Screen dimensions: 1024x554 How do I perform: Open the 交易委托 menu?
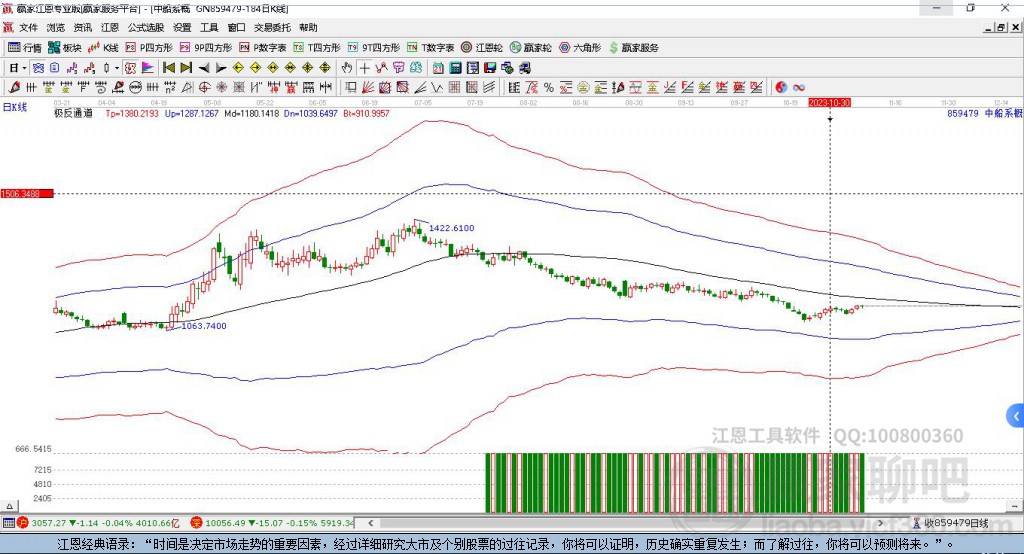click(272, 27)
